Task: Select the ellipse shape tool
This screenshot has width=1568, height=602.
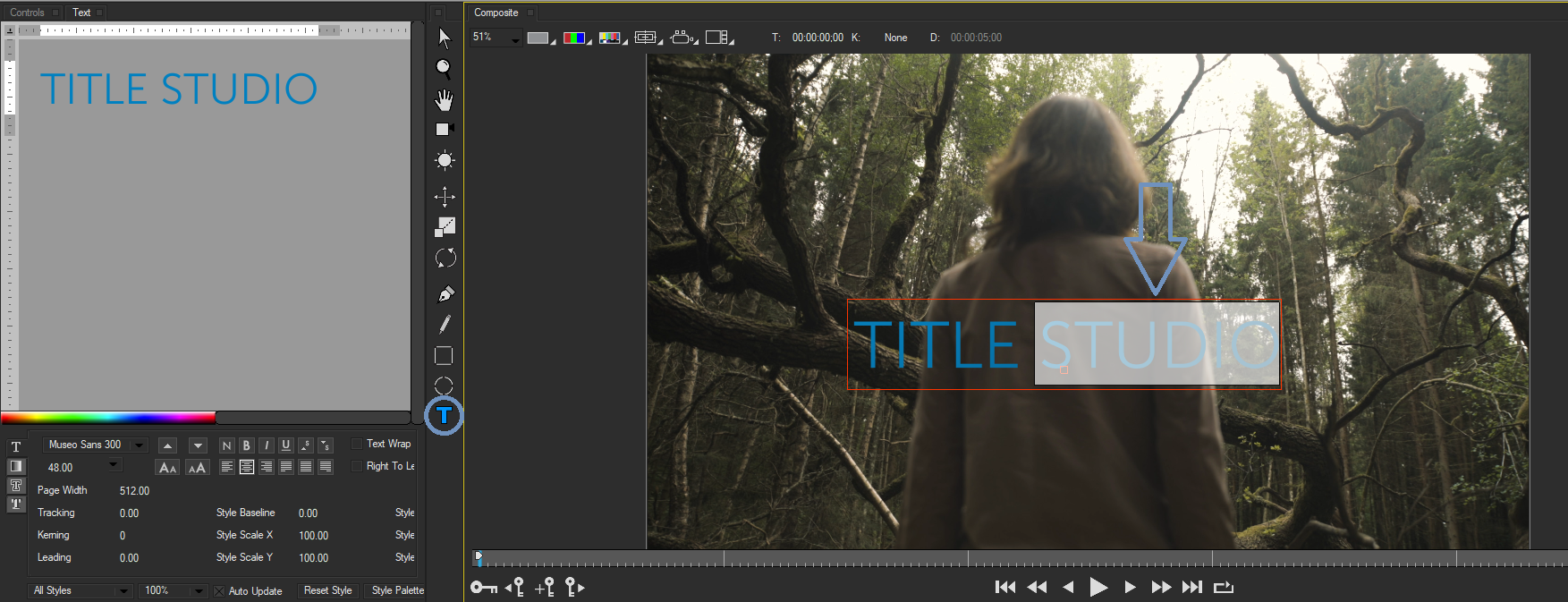Action: point(444,386)
